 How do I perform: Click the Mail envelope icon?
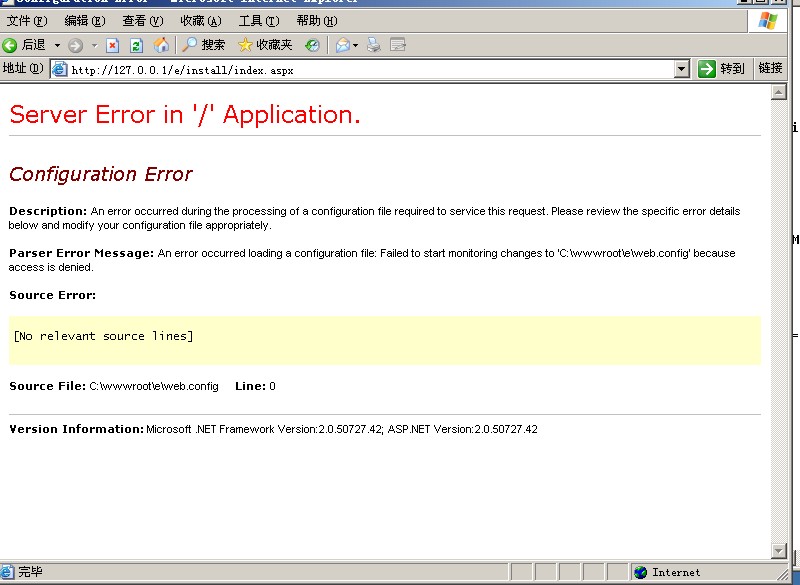[x=342, y=45]
